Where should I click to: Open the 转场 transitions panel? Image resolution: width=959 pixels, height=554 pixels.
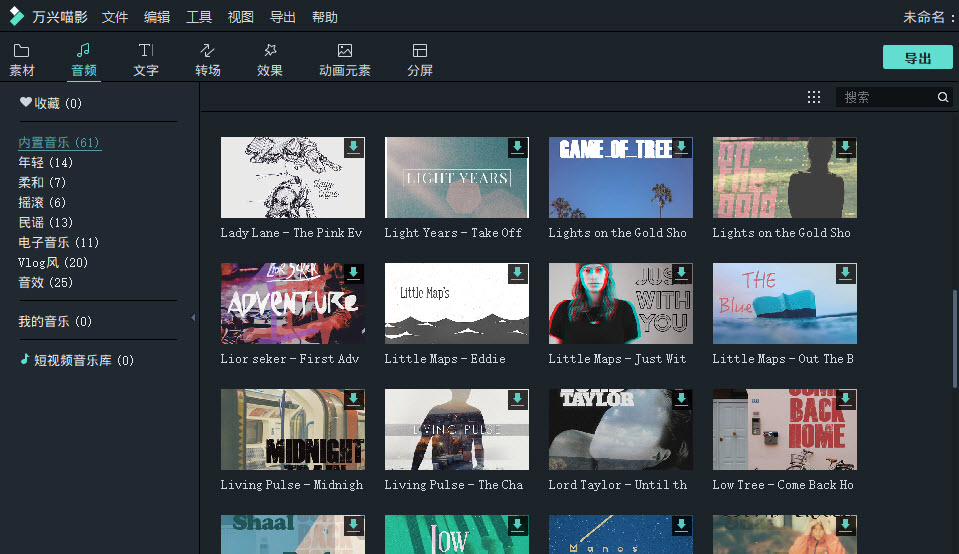(208, 59)
